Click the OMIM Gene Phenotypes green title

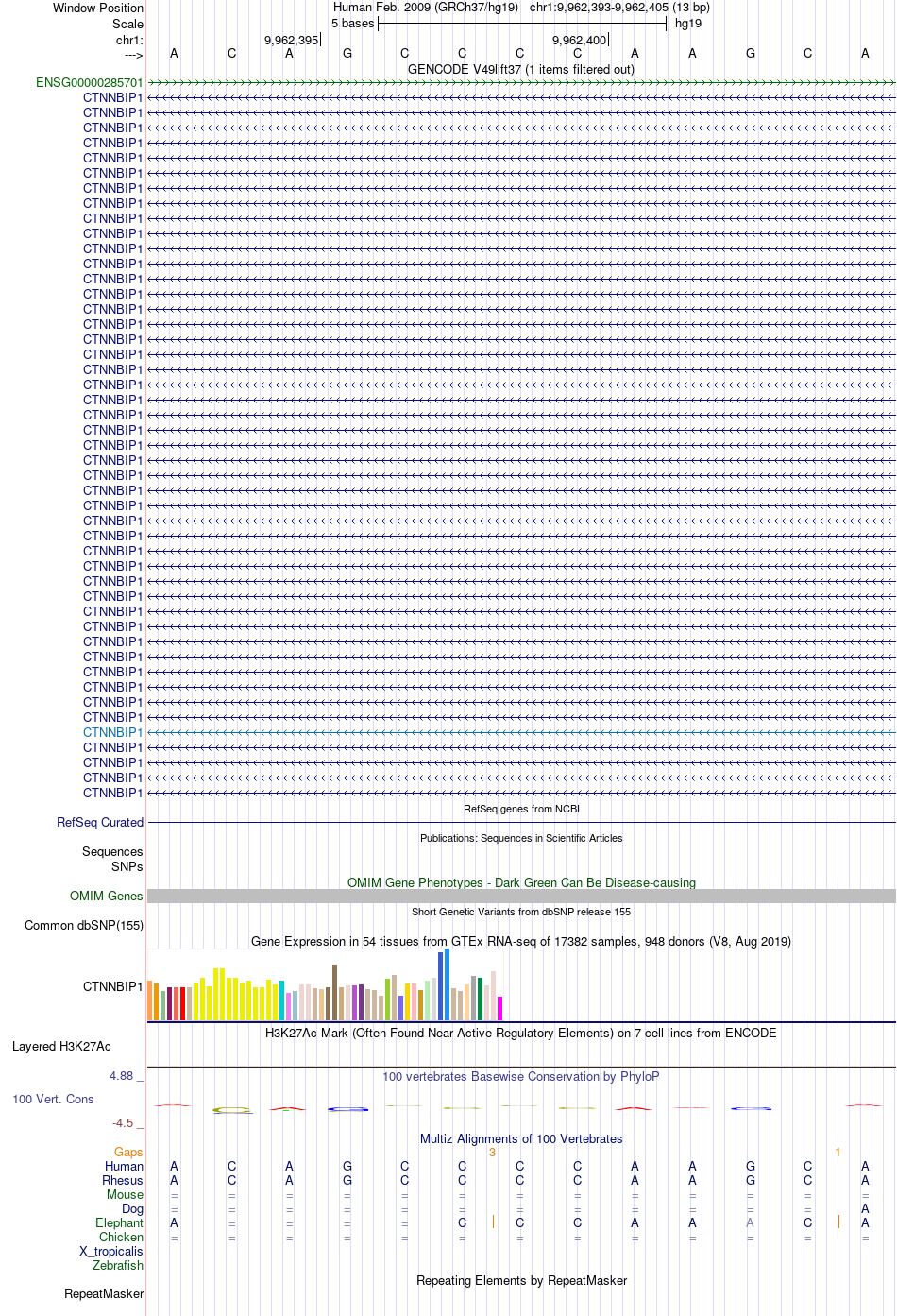[x=521, y=882]
